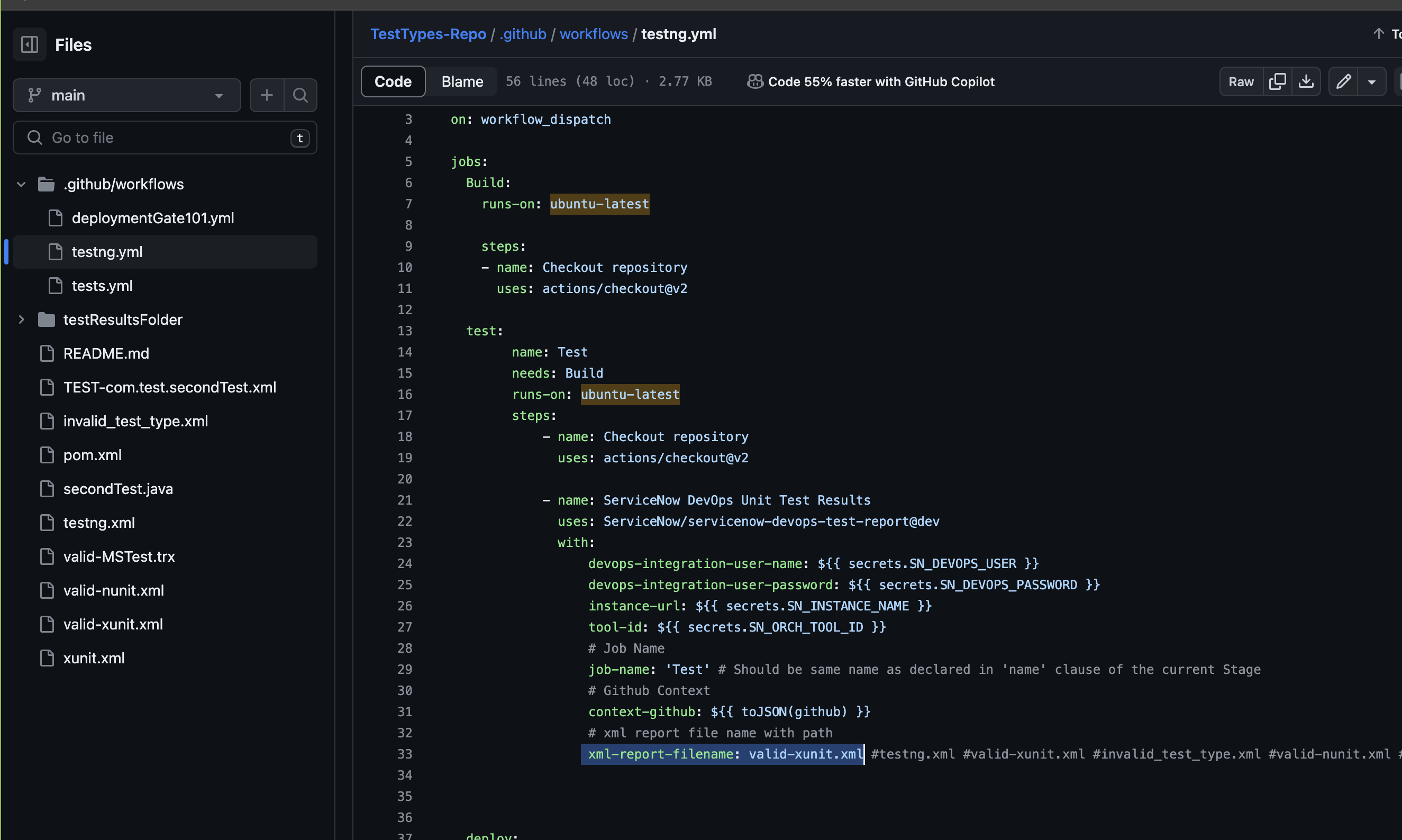
Task: Click file icon beside tests.yml
Action: (56, 286)
